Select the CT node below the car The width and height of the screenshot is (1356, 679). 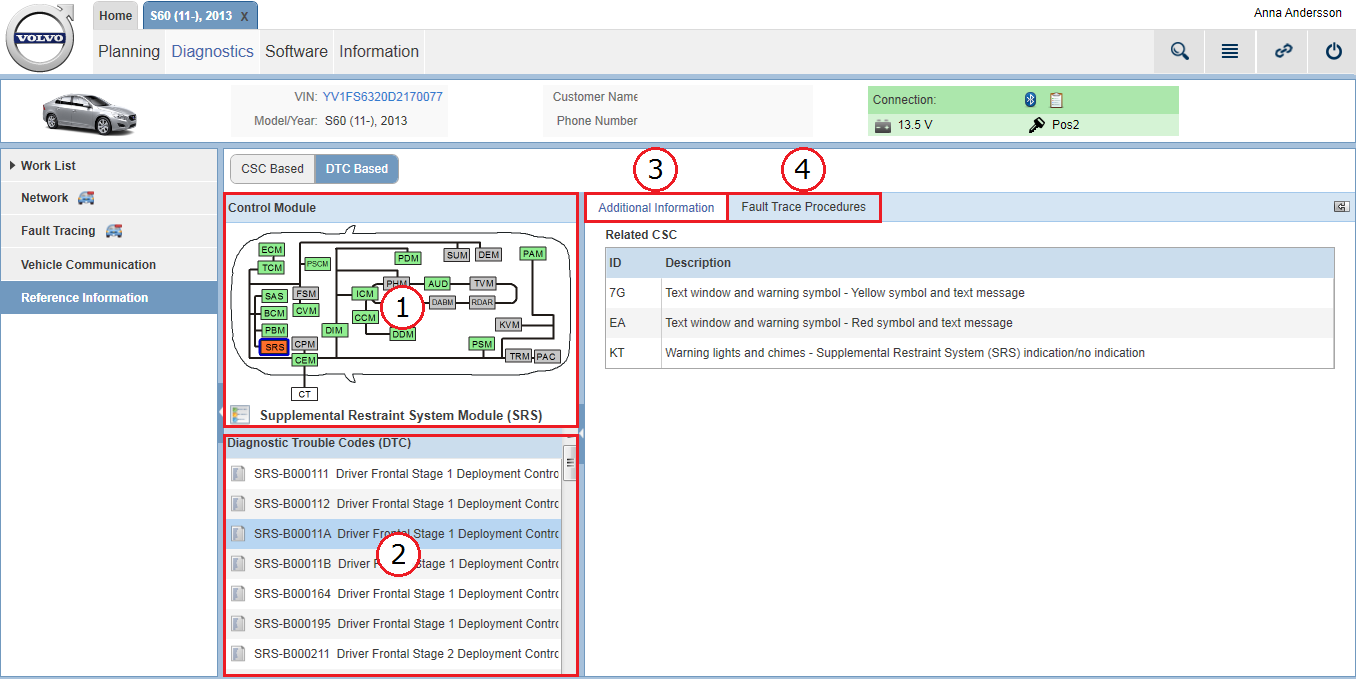(x=304, y=394)
